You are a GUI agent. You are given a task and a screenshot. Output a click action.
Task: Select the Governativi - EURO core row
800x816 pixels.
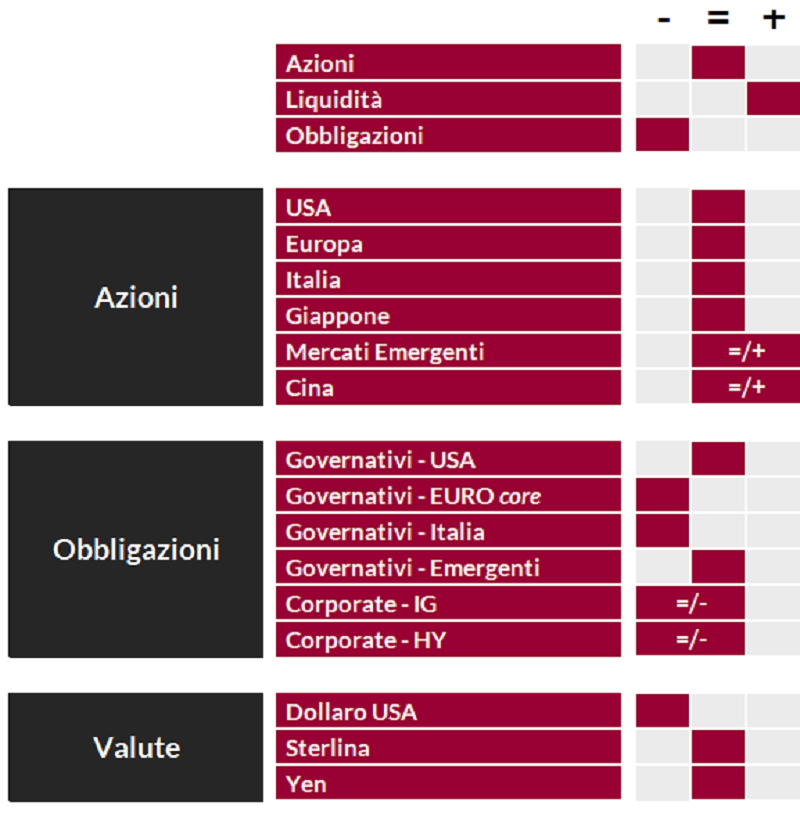click(x=448, y=495)
